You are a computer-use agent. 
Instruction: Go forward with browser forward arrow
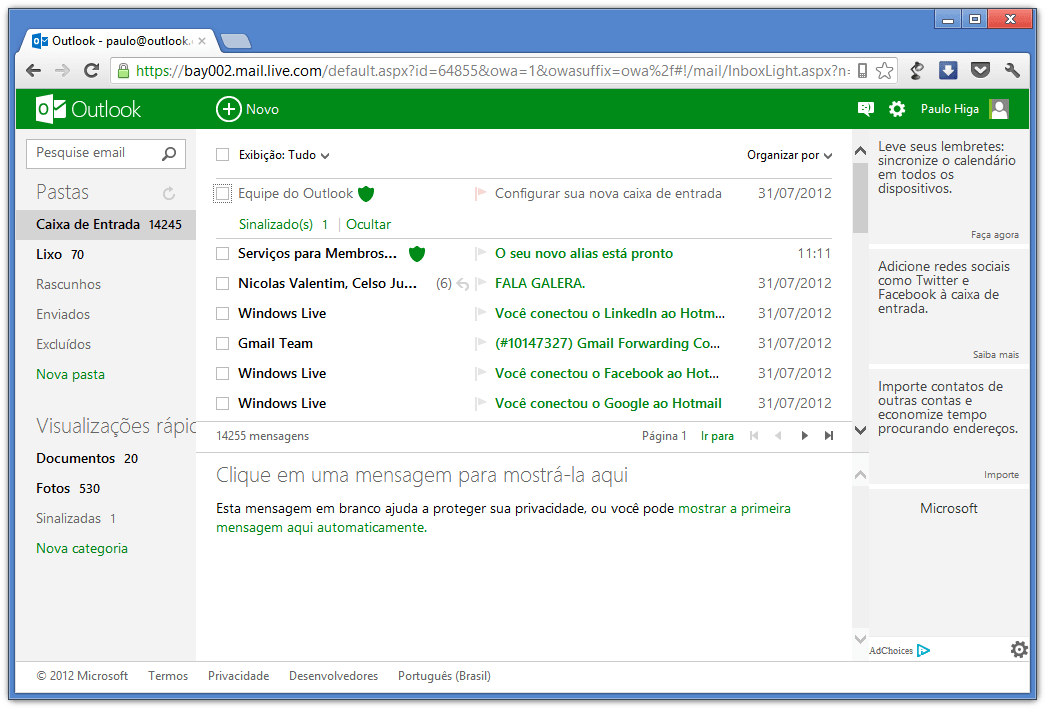tap(62, 71)
